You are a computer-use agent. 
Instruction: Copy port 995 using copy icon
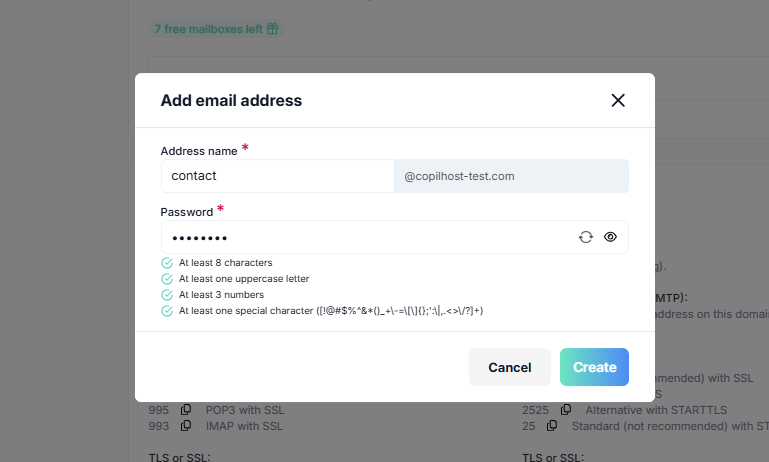click(x=186, y=410)
